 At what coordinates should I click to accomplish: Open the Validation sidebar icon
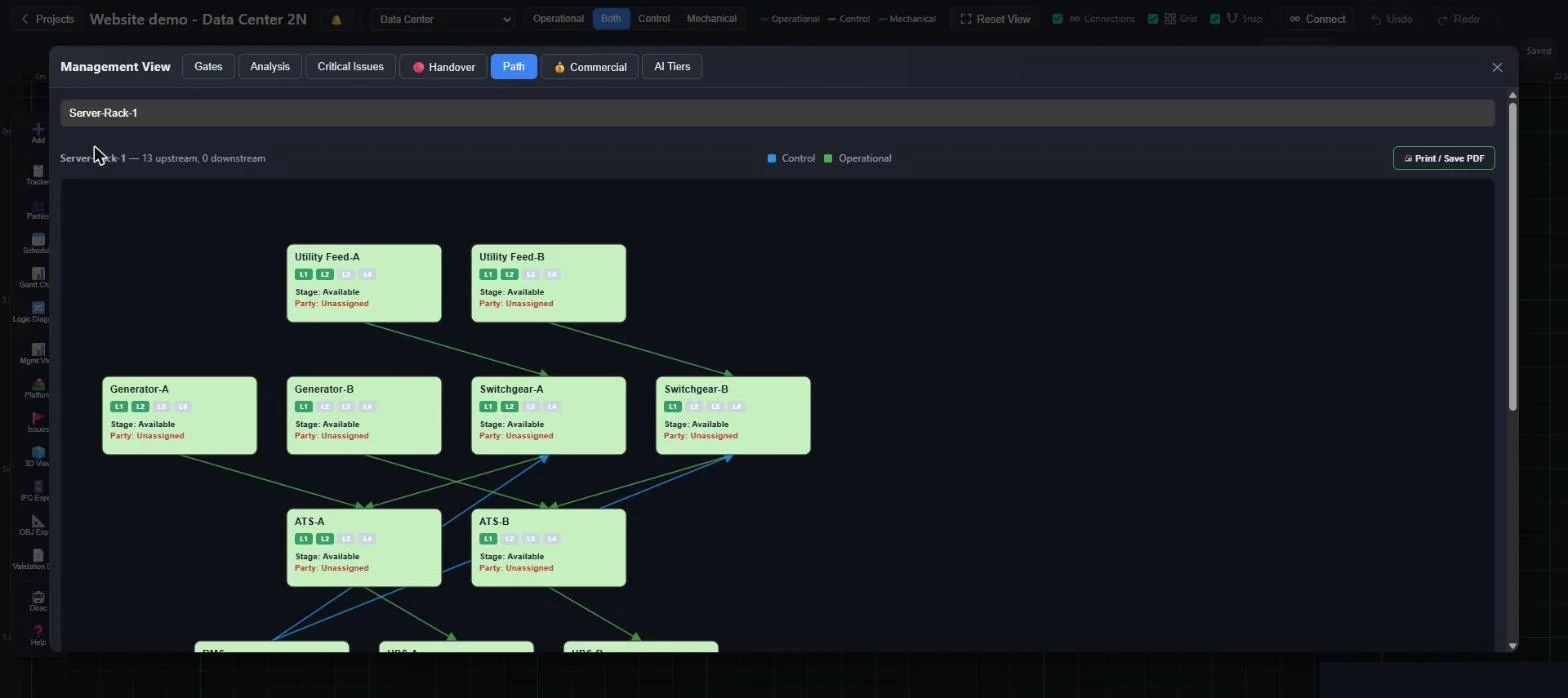pos(38,559)
